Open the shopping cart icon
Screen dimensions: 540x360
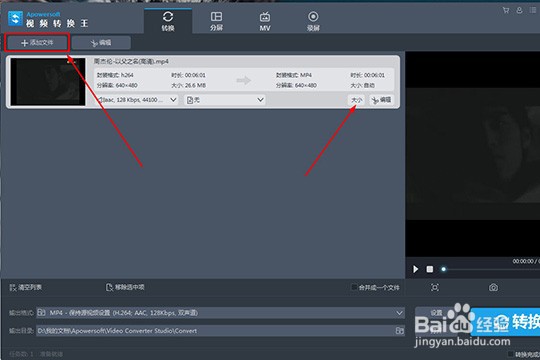(x=506, y=10)
